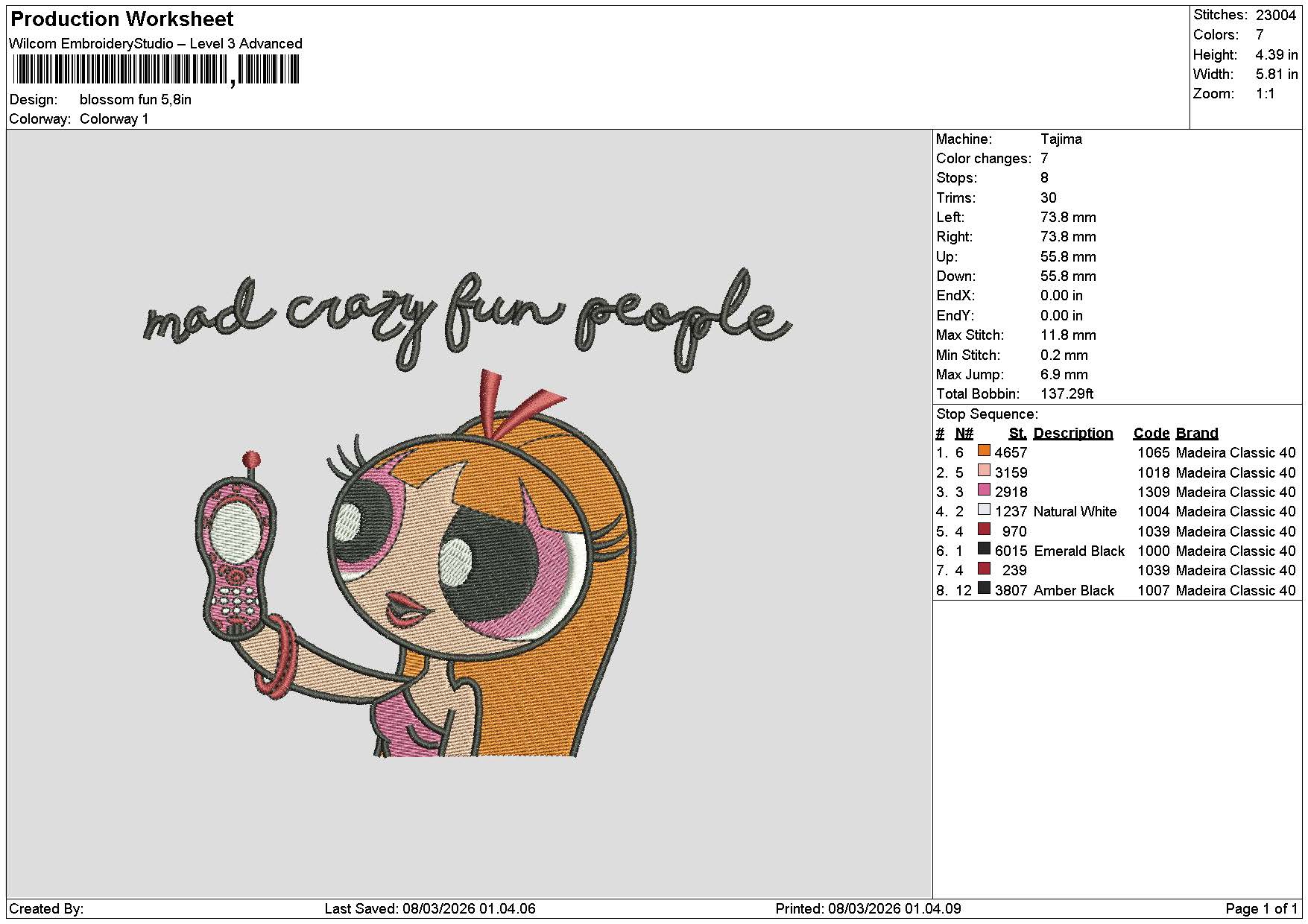Choose the Emerald Black color swatch
The height and width of the screenshot is (924, 1308).
pos(984,549)
